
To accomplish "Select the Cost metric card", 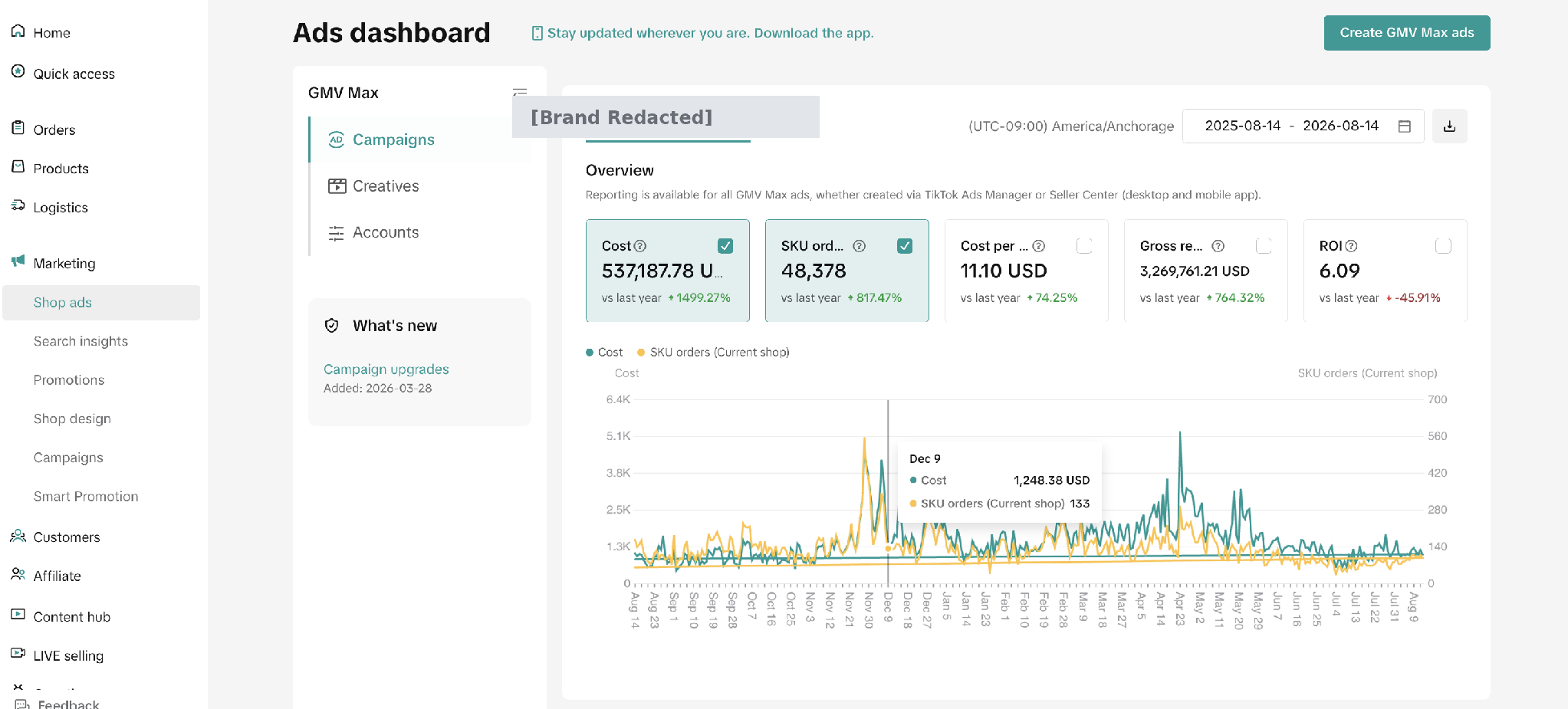I will click(667, 271).
